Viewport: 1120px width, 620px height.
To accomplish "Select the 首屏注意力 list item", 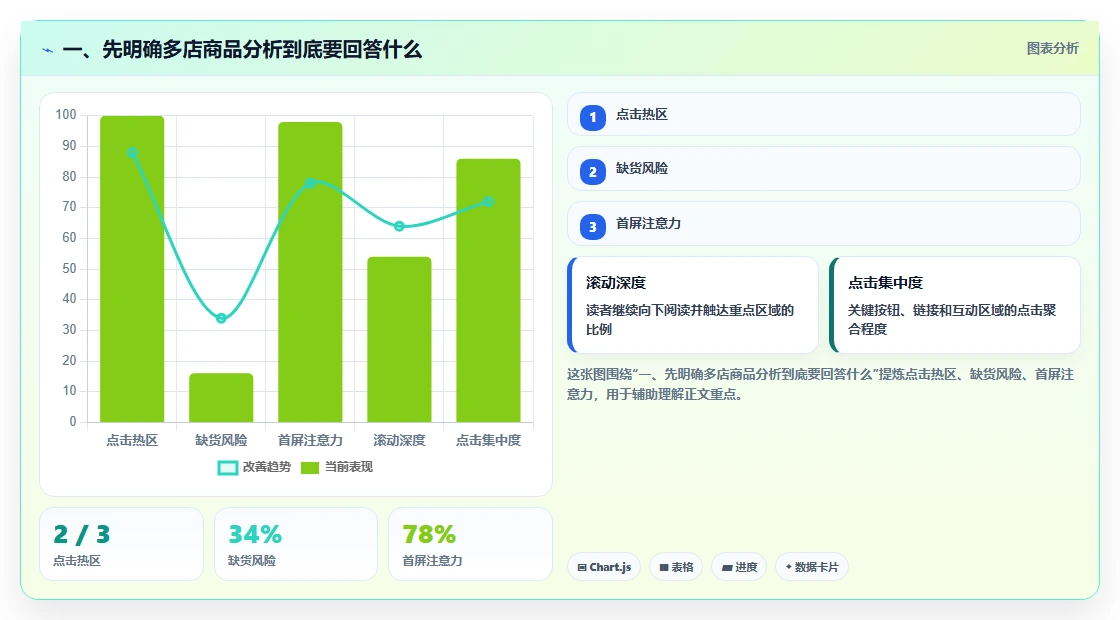I will coord(824,224).
